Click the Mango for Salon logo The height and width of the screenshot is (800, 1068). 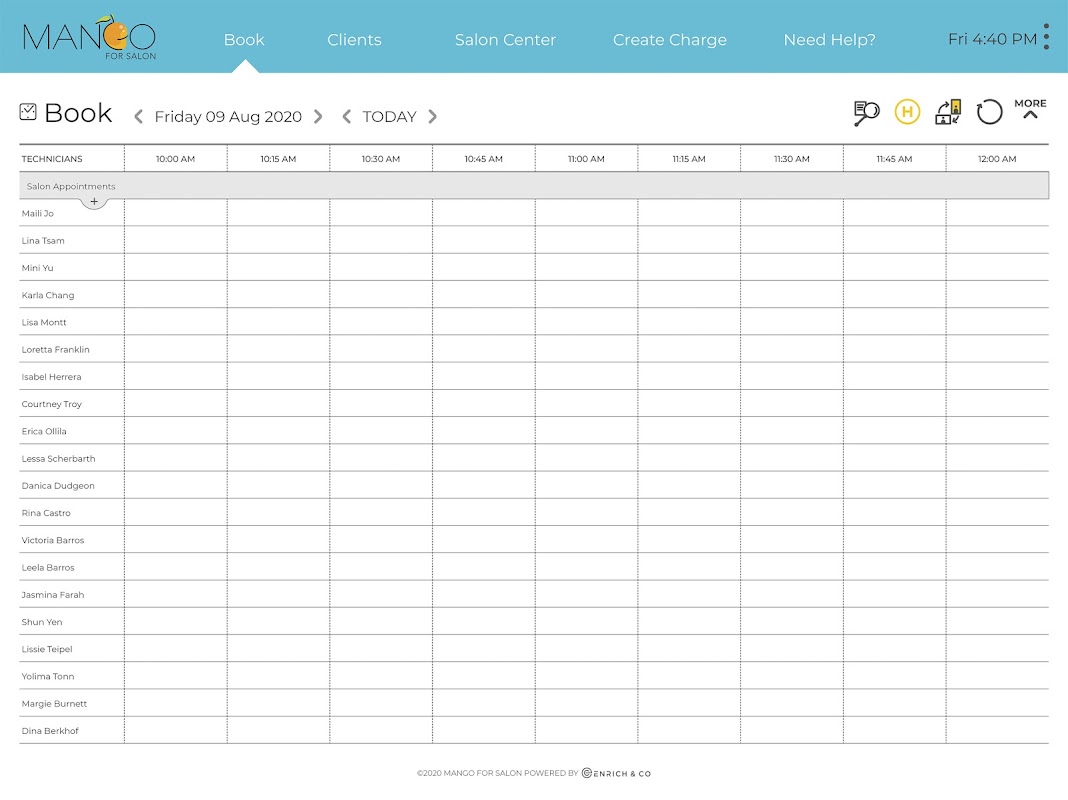coord(89,37)
